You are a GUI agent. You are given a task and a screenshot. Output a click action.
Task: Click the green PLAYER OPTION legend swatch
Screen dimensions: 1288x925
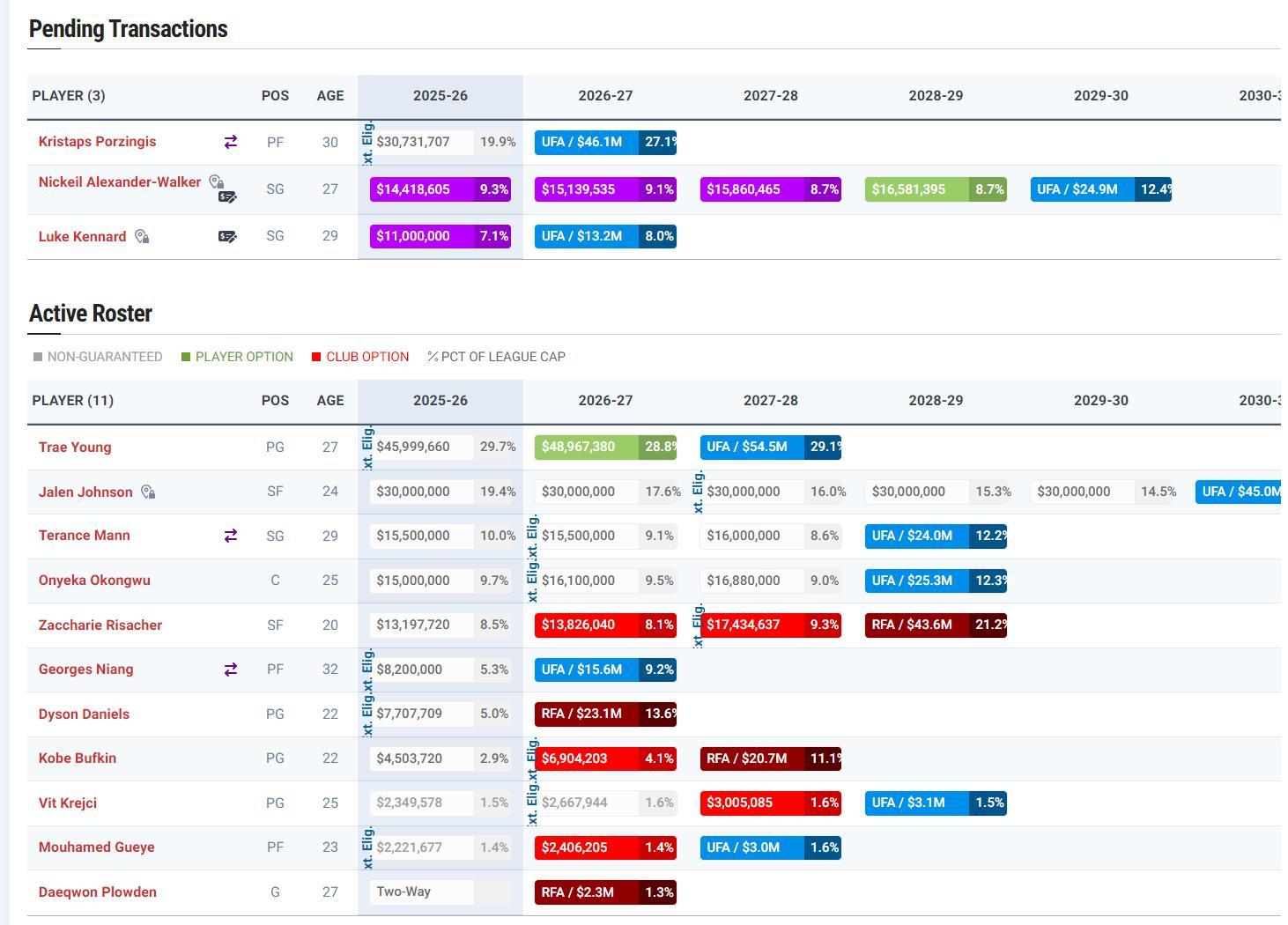[x=186, y=357]
